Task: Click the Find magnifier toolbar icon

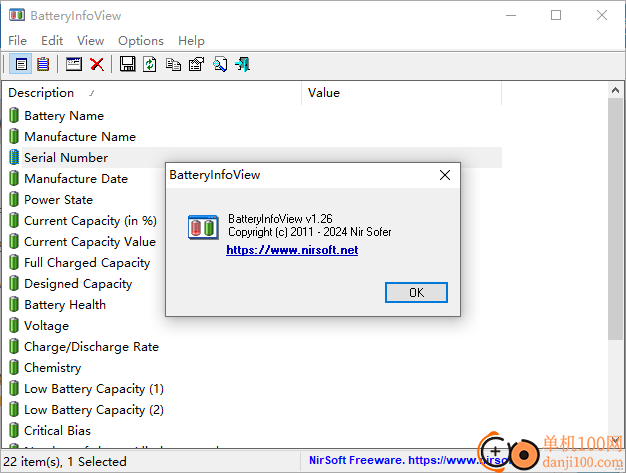Action: [x=220, y=64]
